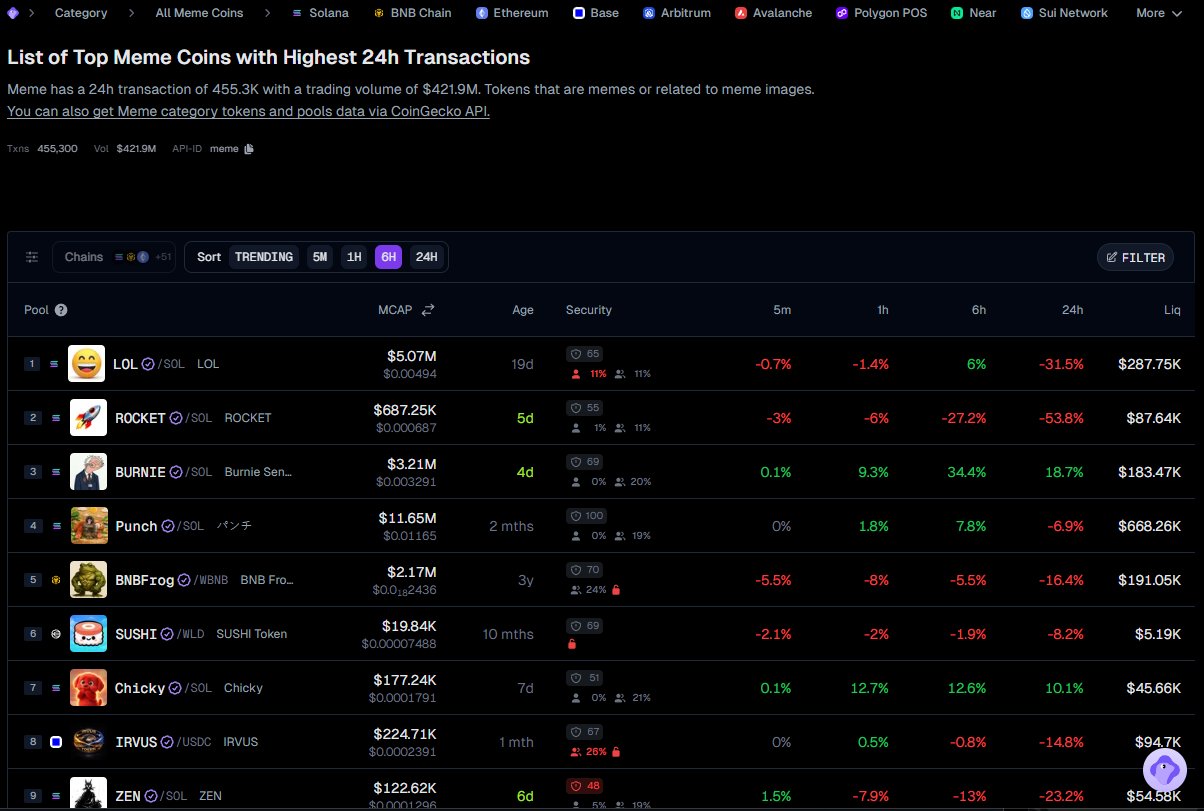The image size is (1204, 811).
Task: Click the GeckoTerminal home logo
Action: pyautogui.click(x=13, y=13)
